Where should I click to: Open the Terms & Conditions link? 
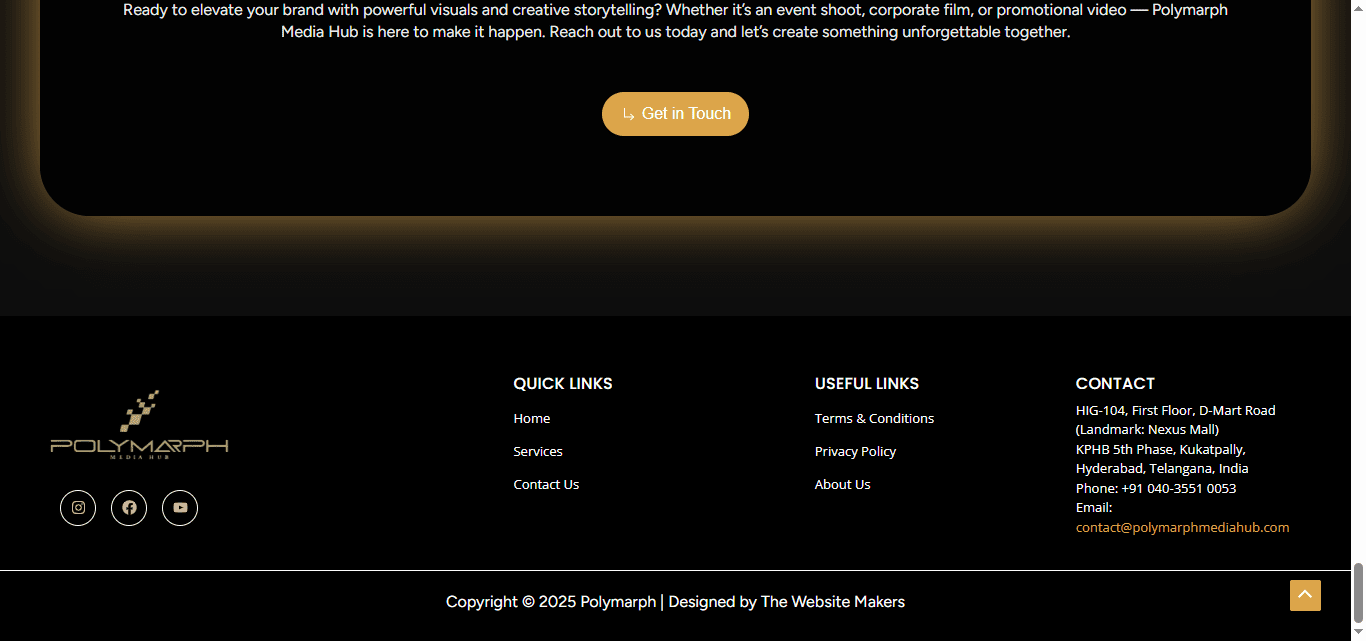point(874,419)
